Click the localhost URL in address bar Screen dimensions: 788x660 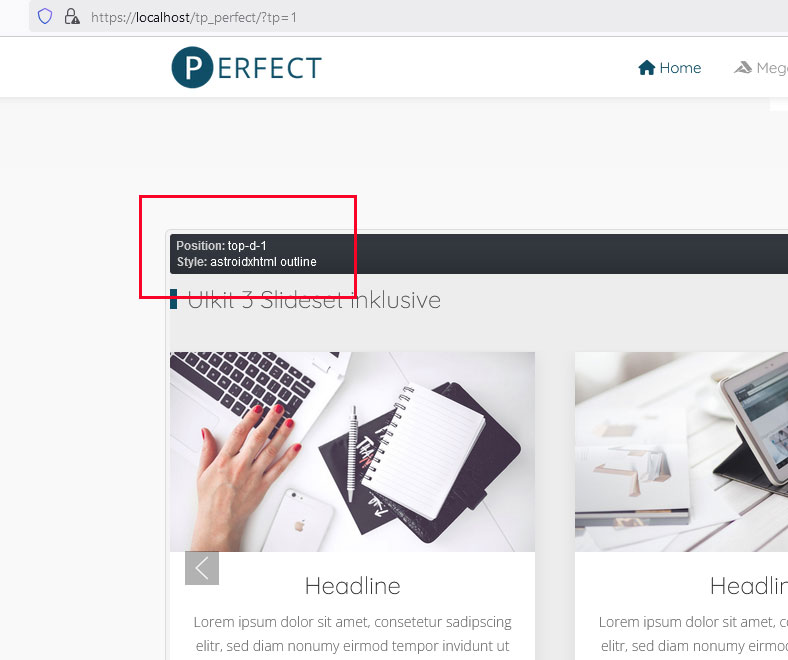coord(193,18)
